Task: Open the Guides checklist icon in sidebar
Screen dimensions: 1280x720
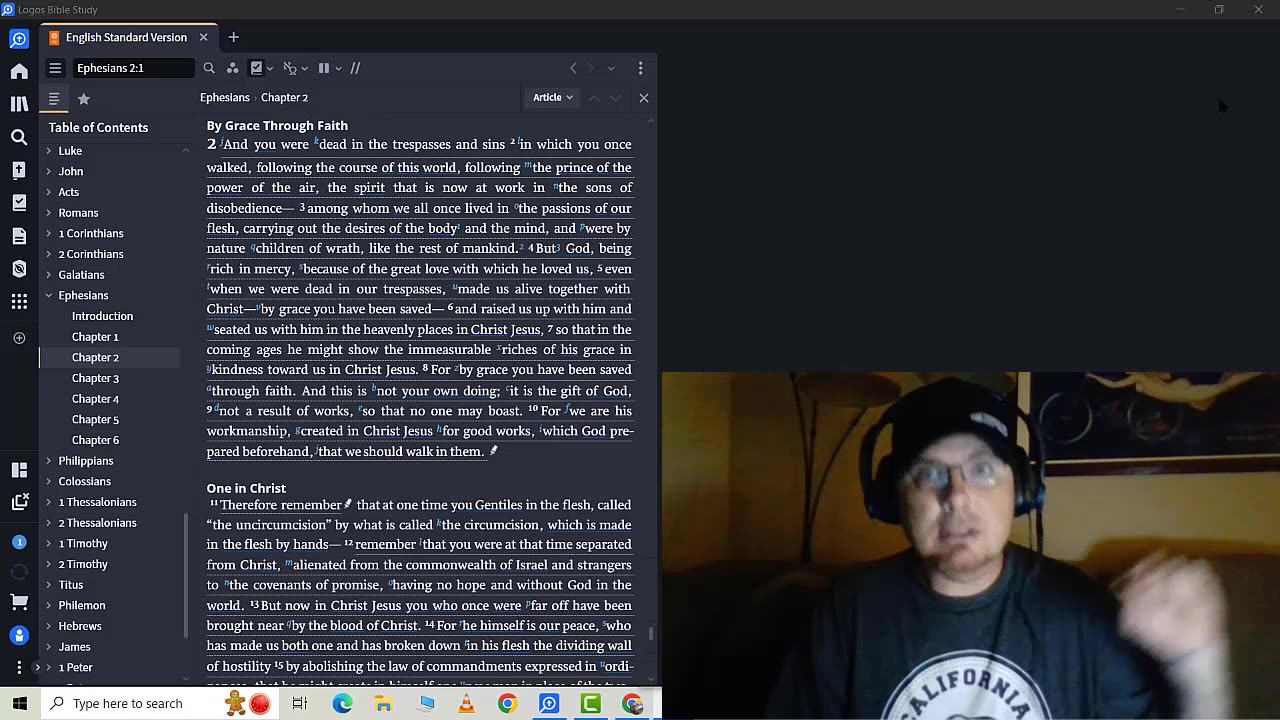Action: tap(19, 203)
